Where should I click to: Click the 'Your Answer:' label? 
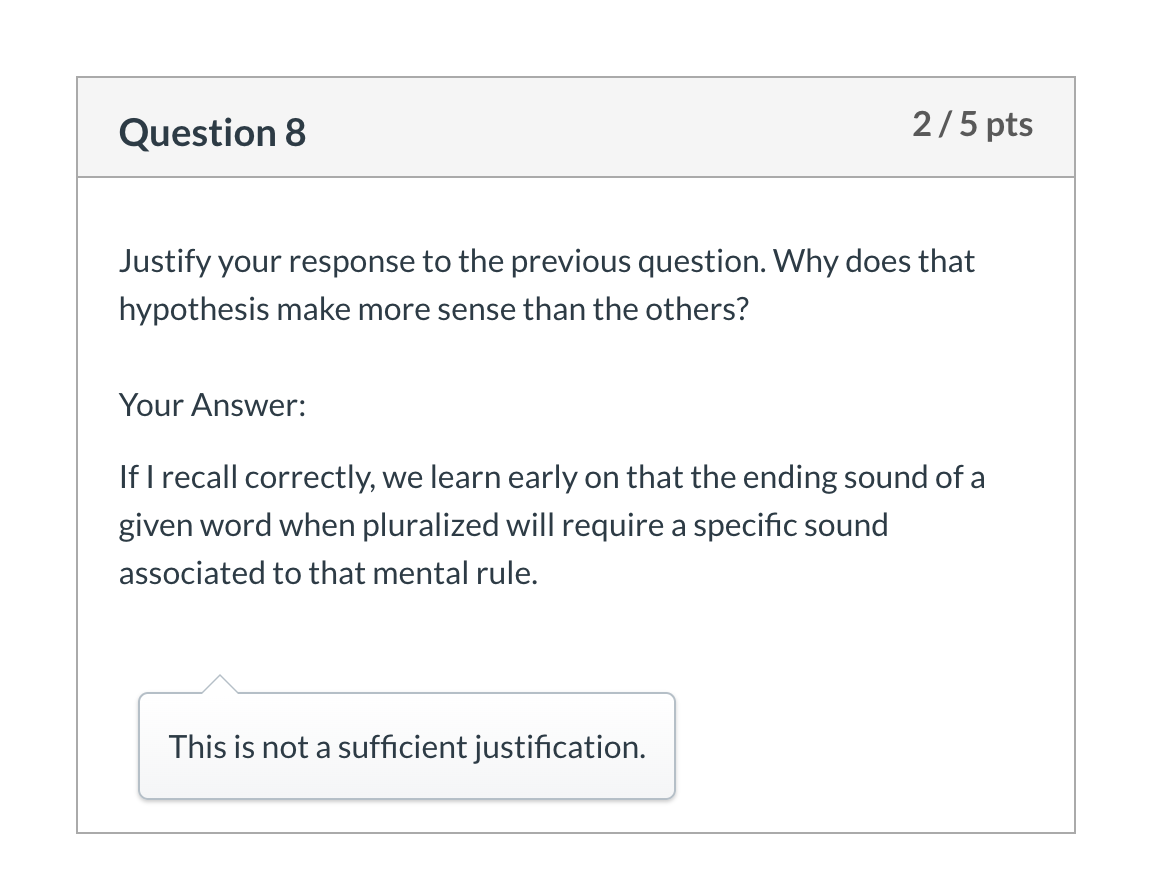pyautogui.click(x=212, y=405)
